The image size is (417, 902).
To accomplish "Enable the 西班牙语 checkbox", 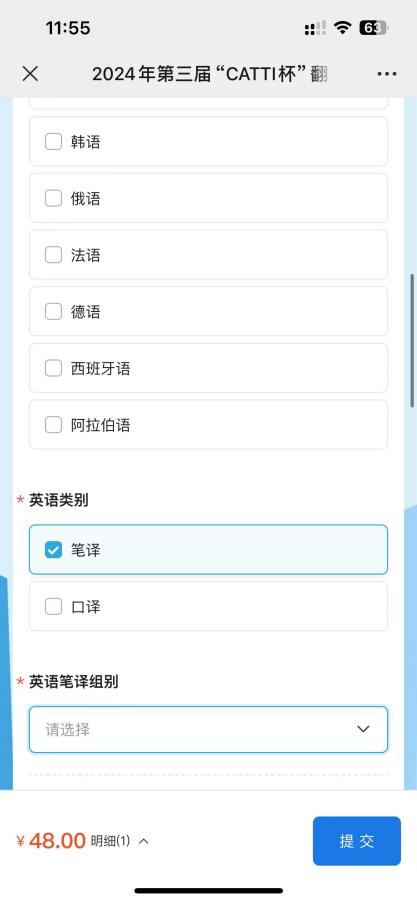I will point(53,368).
